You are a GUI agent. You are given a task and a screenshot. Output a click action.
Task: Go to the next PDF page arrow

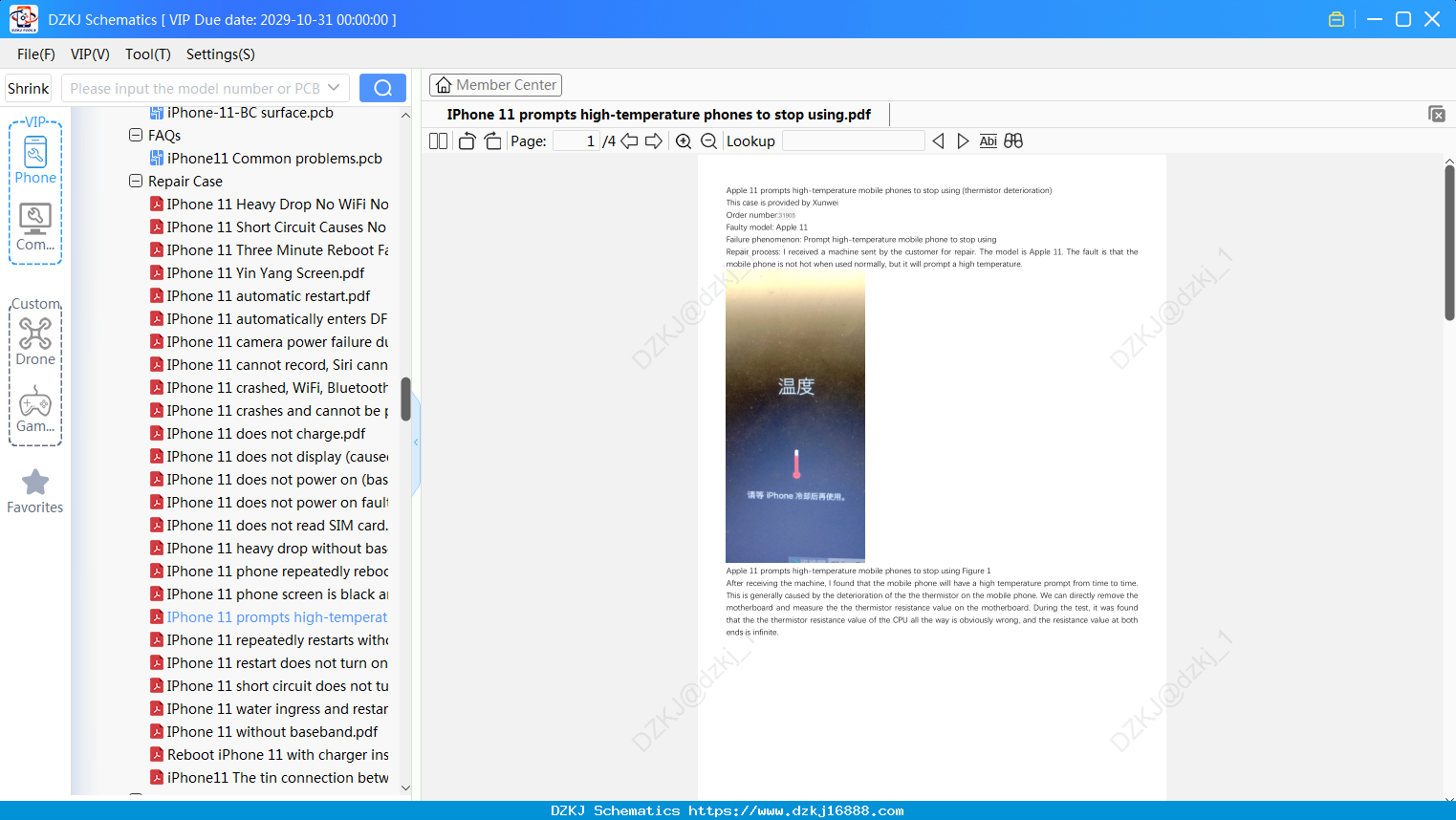pos(654,141)
